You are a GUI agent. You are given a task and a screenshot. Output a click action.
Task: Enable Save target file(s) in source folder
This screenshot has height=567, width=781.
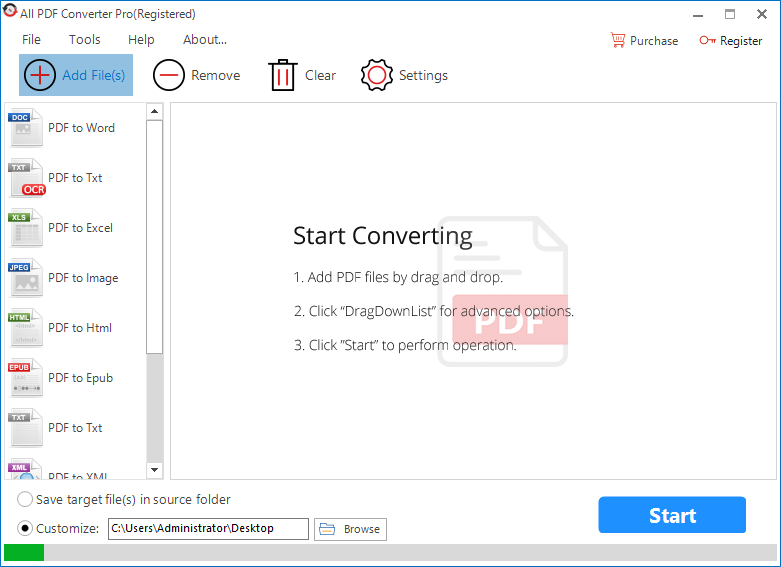point(25,499)
